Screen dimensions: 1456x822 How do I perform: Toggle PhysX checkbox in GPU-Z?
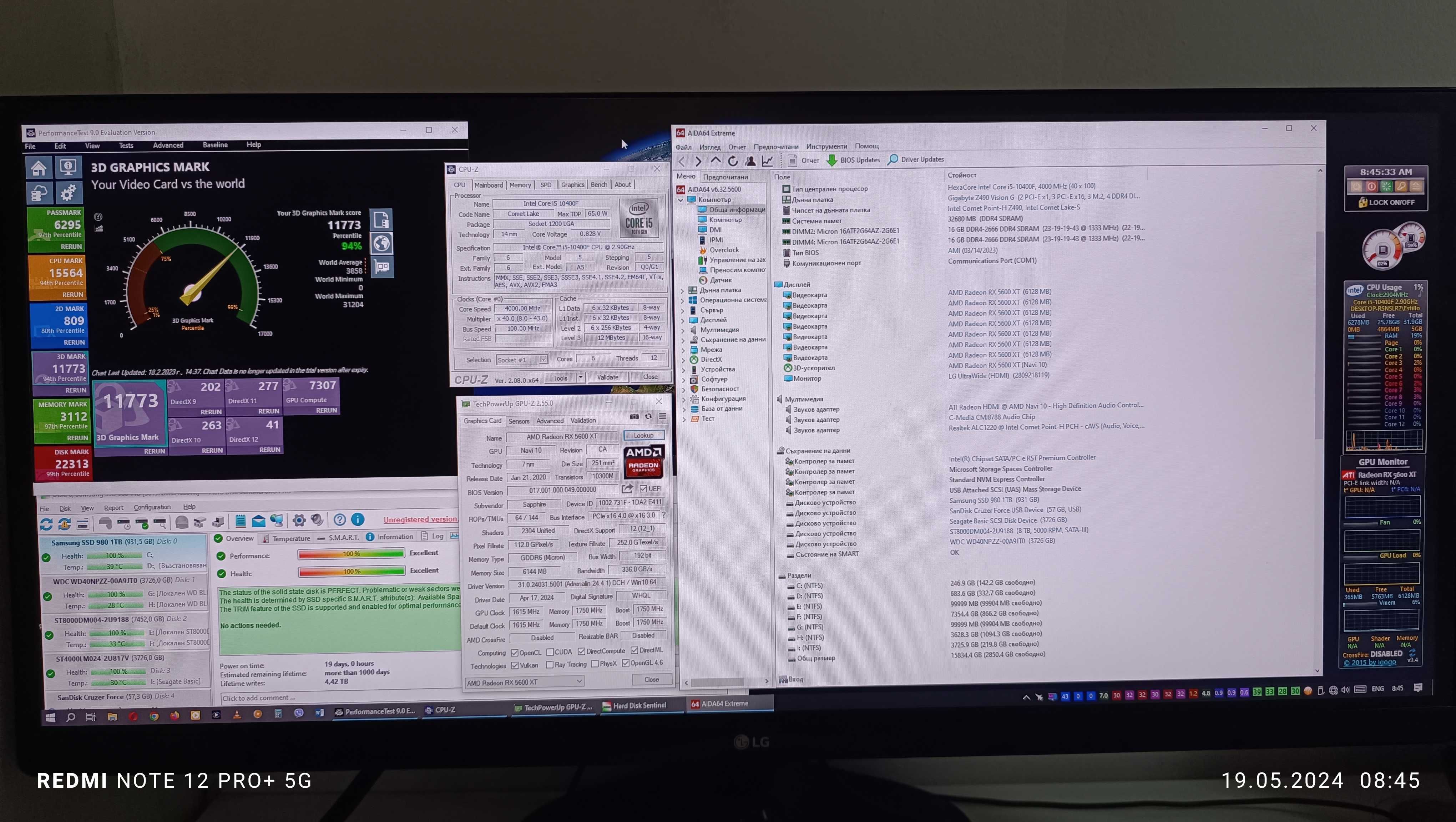(x=595, y=664)
